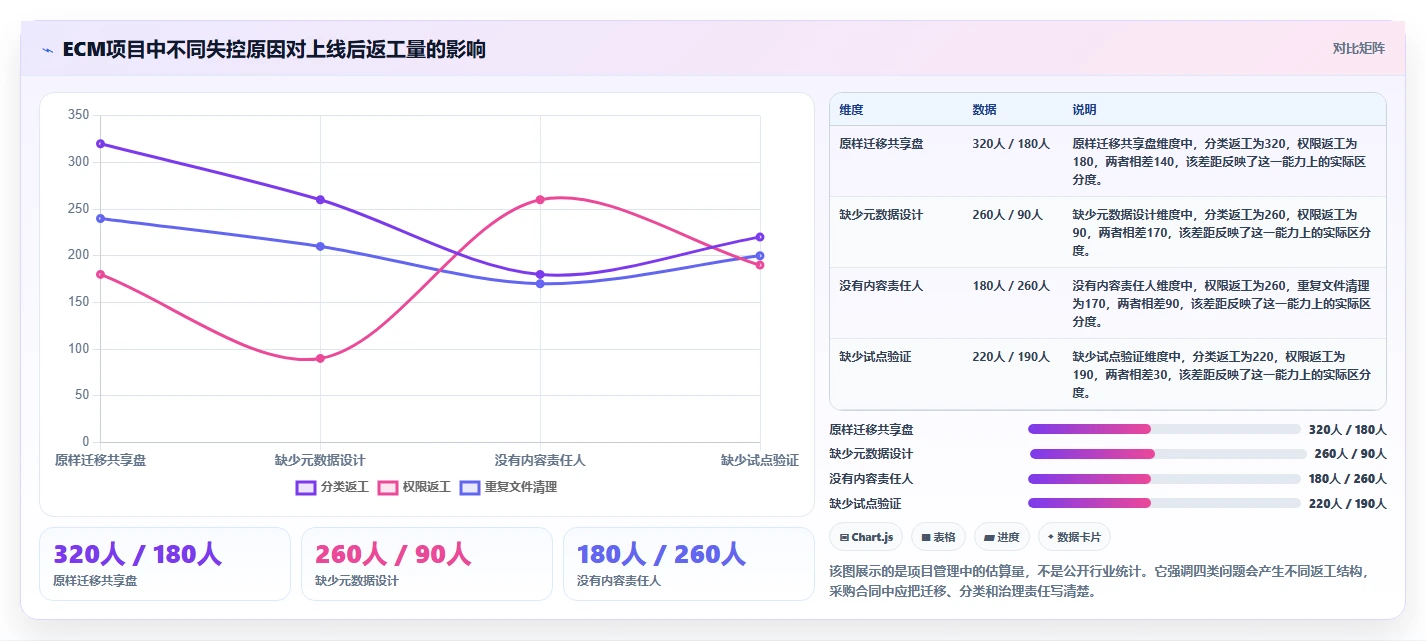
Task: Click the lightning icon beside the title
Action: 47,49
